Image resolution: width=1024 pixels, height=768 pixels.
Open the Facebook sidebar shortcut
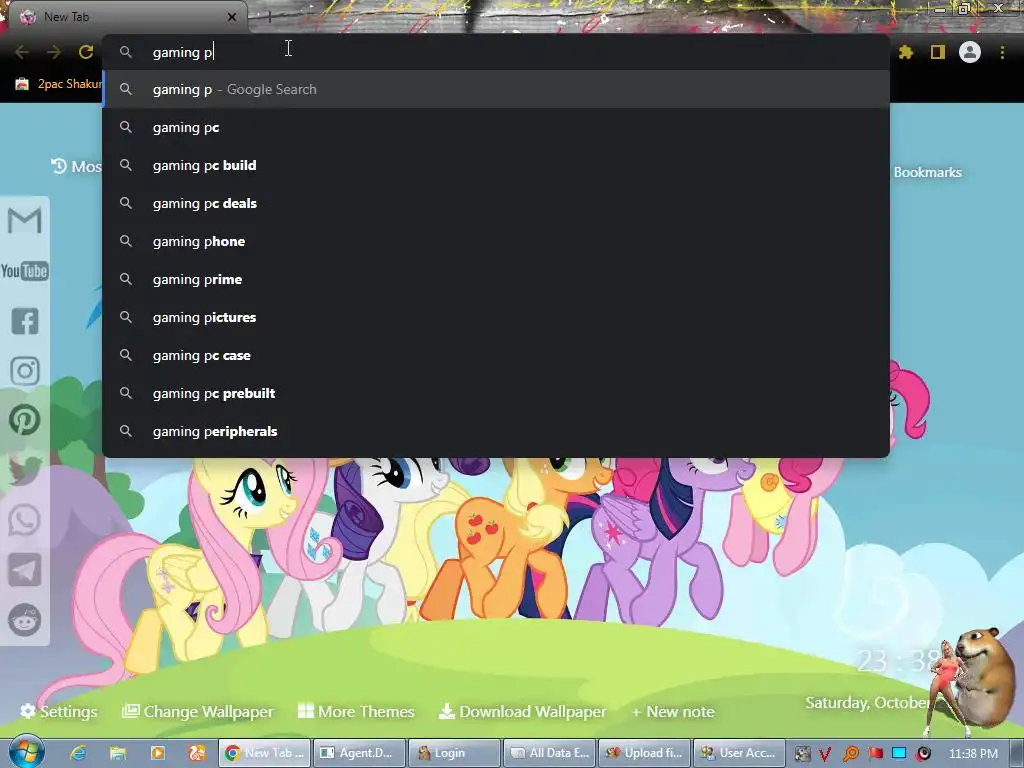click(x=25, y=321)
